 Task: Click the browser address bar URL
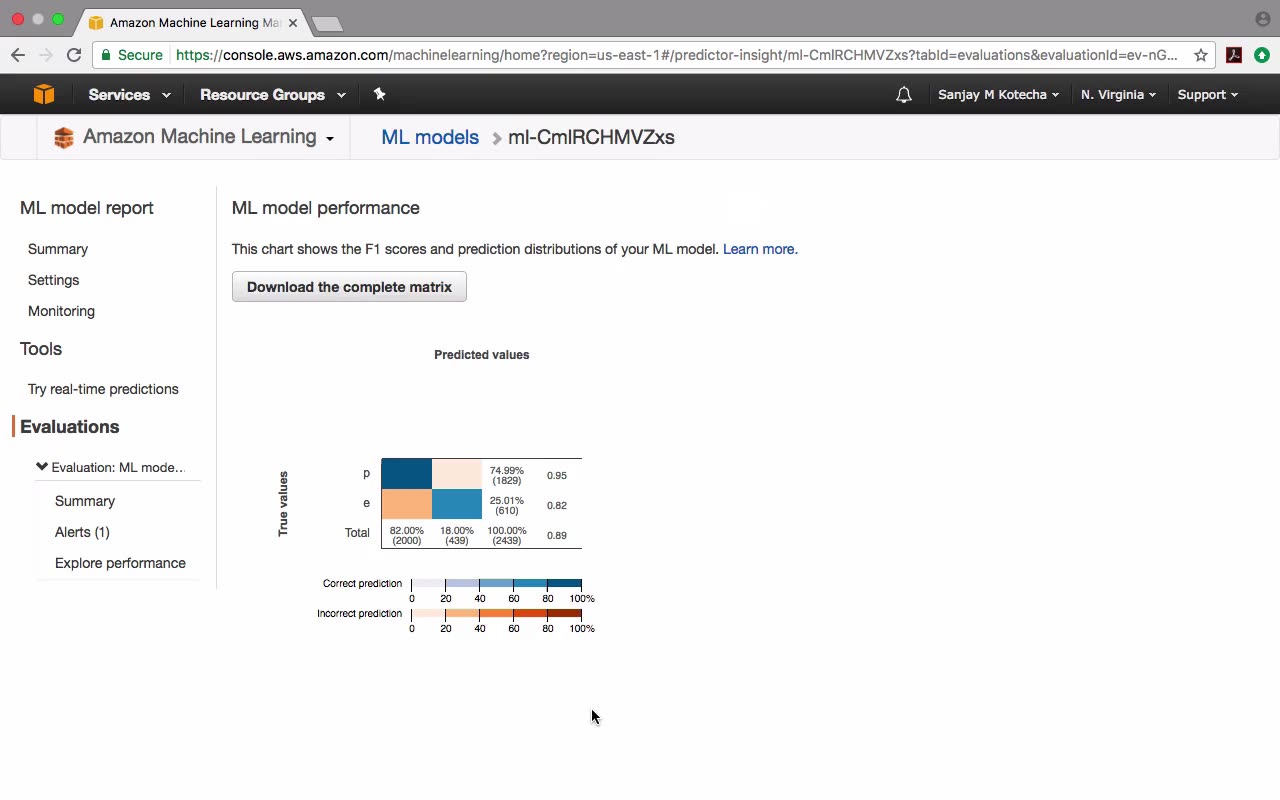(x=676, y=55)
